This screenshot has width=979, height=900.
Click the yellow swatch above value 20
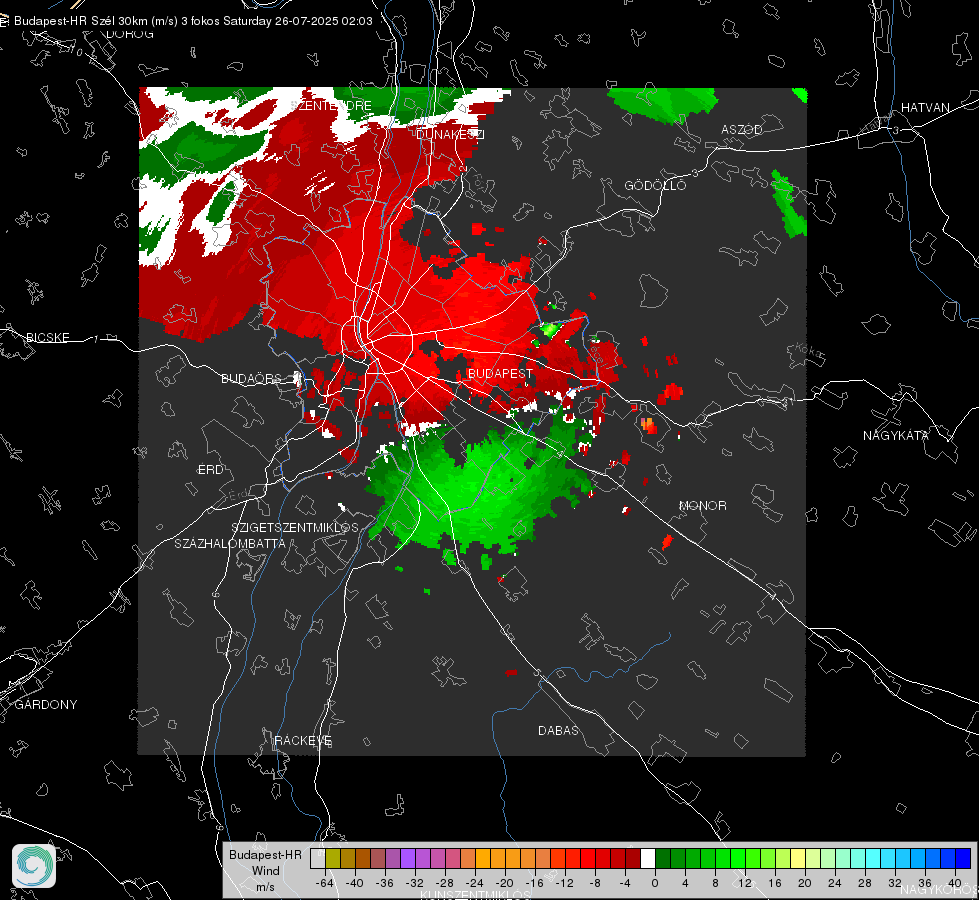[x=798, y=859]
